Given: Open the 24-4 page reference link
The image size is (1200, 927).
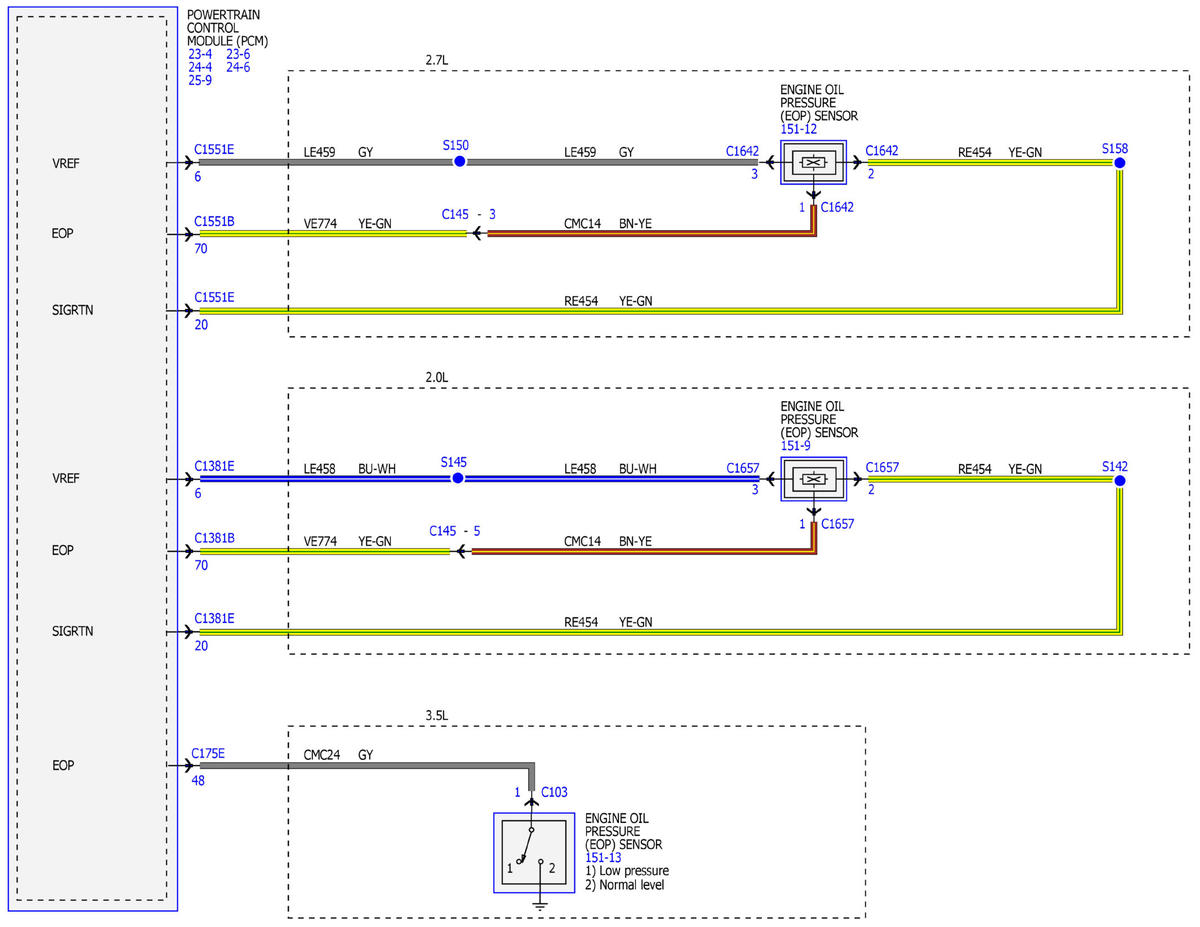Looking at the screenshot, I should pos(200,68).
